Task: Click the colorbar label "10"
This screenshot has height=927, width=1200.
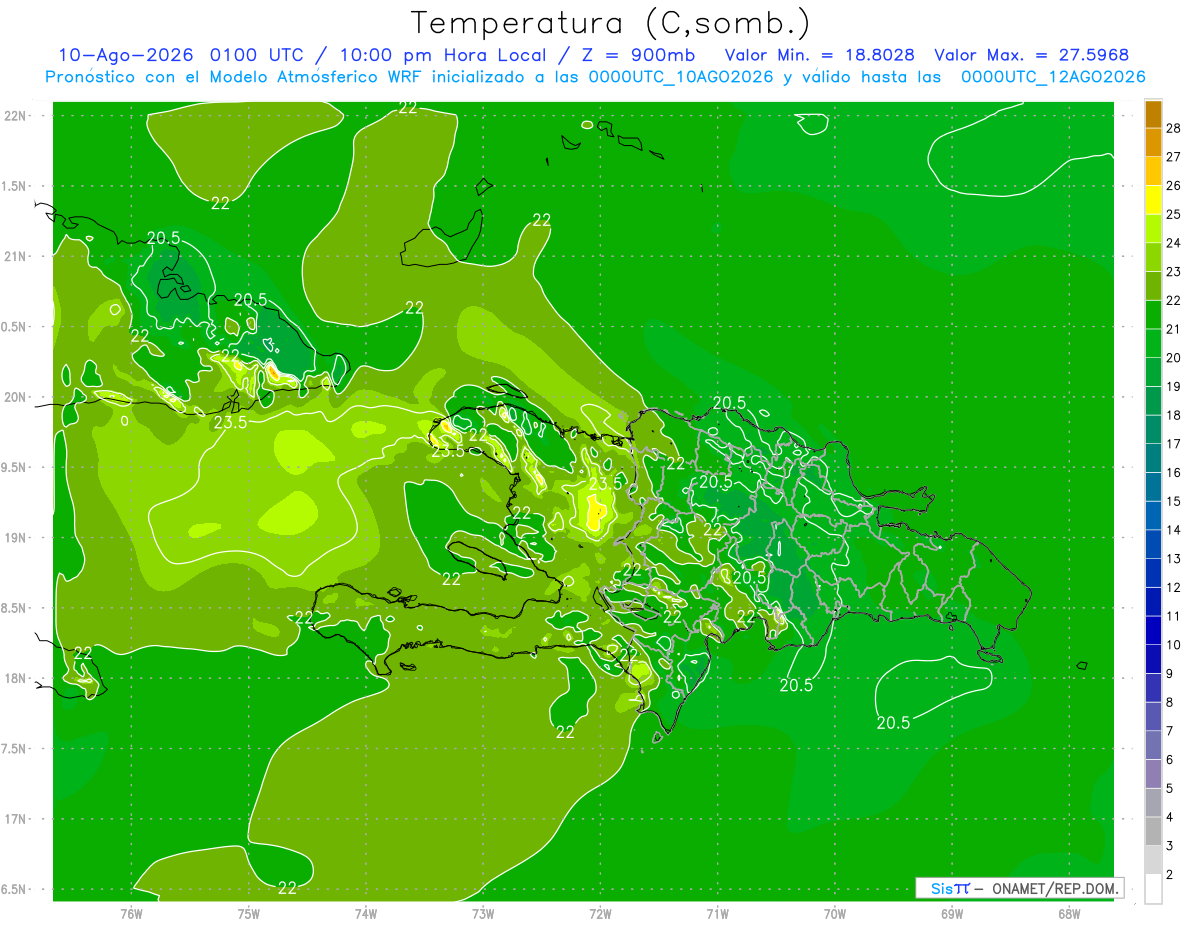Action: click(x=1174, y=645)
